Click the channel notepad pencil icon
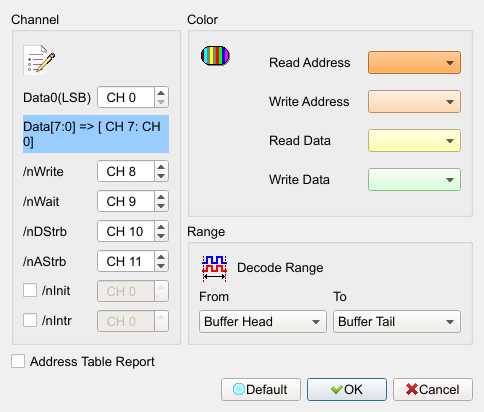This screenshot has height=412, width=484. 39,60
